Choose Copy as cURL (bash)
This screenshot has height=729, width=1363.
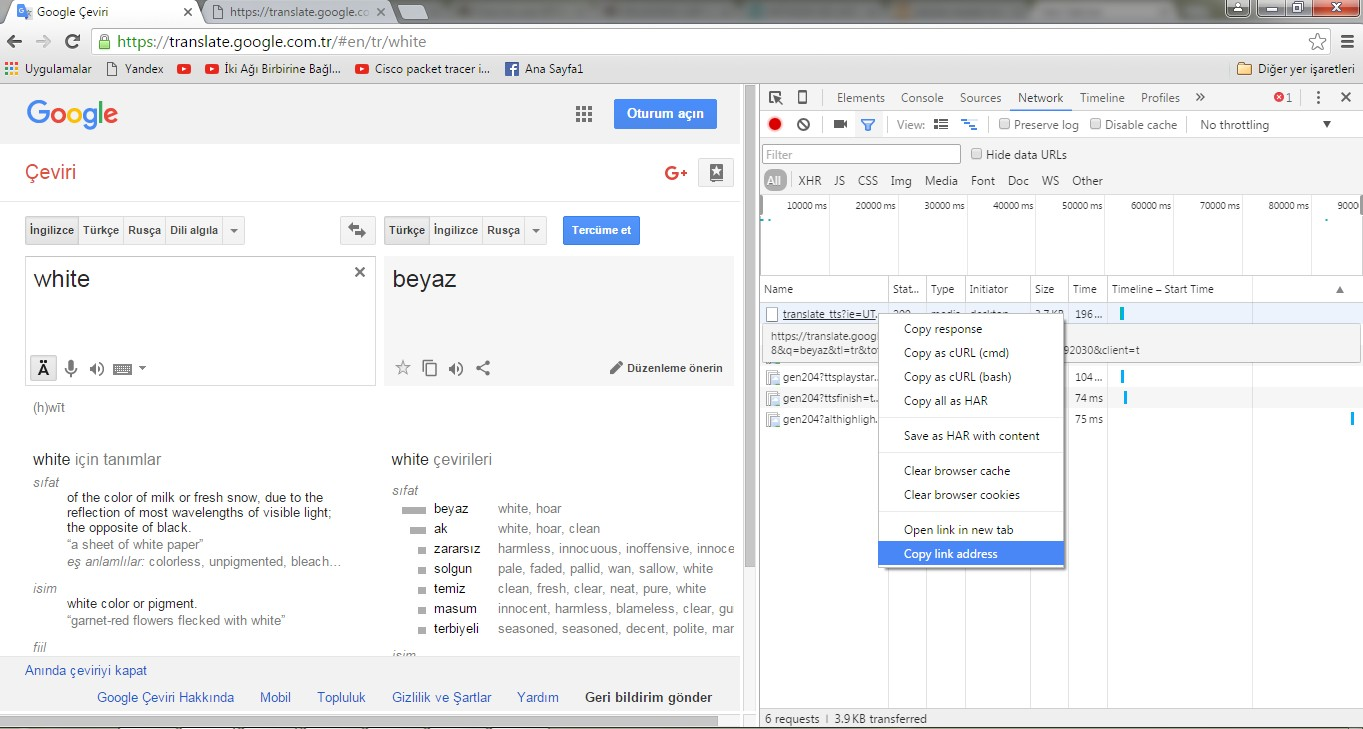tap(970, 377)
